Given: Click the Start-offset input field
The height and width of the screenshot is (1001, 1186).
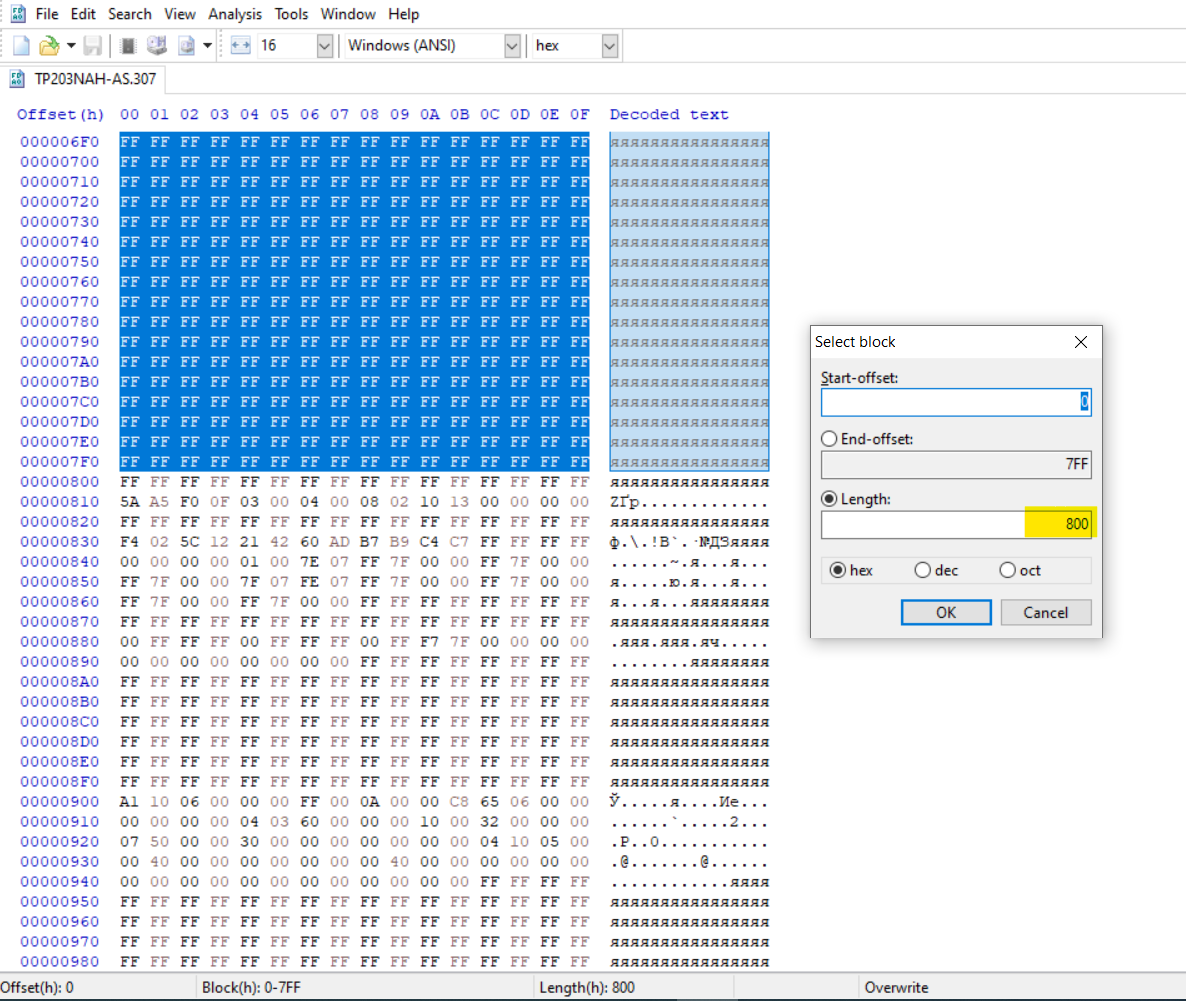Looking at the screenshot, I should [955, 403].
